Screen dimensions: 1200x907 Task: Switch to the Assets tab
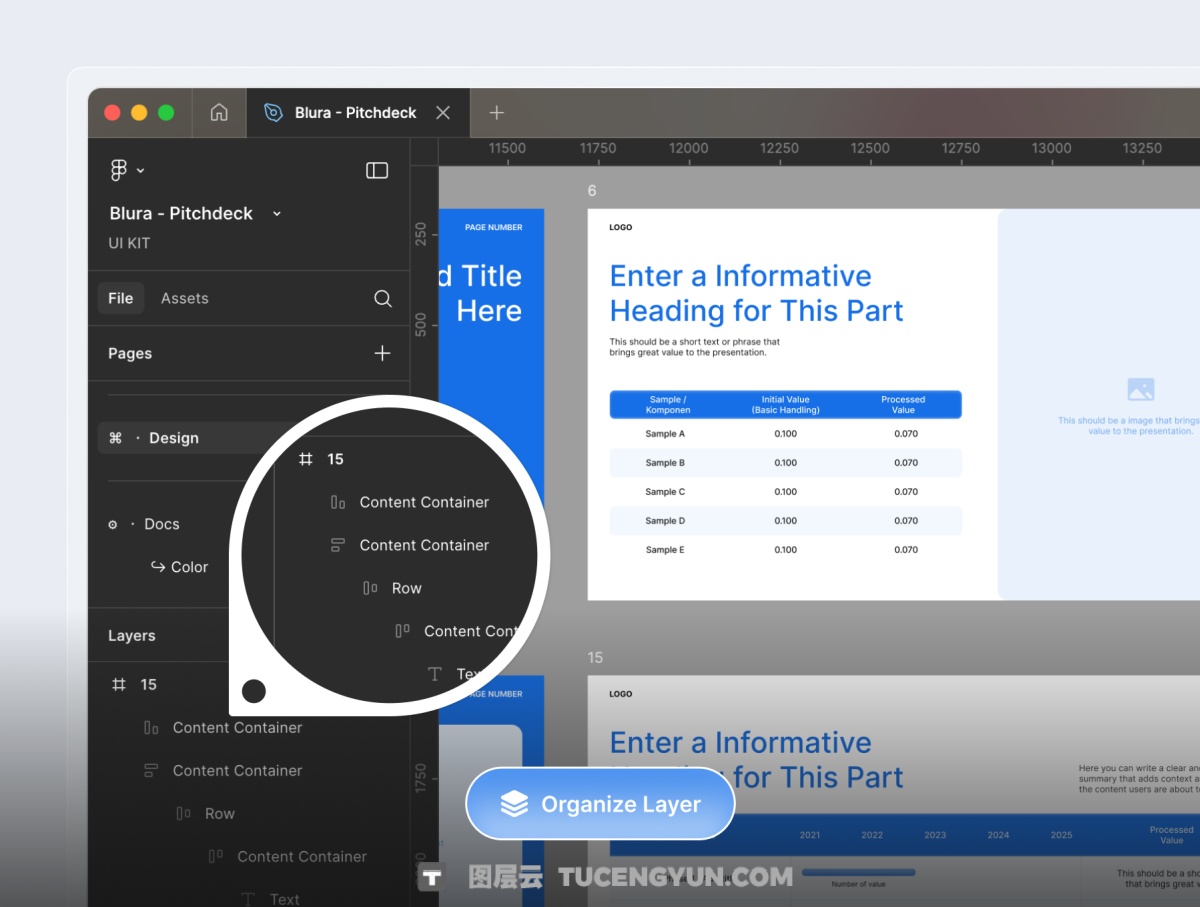point(185,298)
